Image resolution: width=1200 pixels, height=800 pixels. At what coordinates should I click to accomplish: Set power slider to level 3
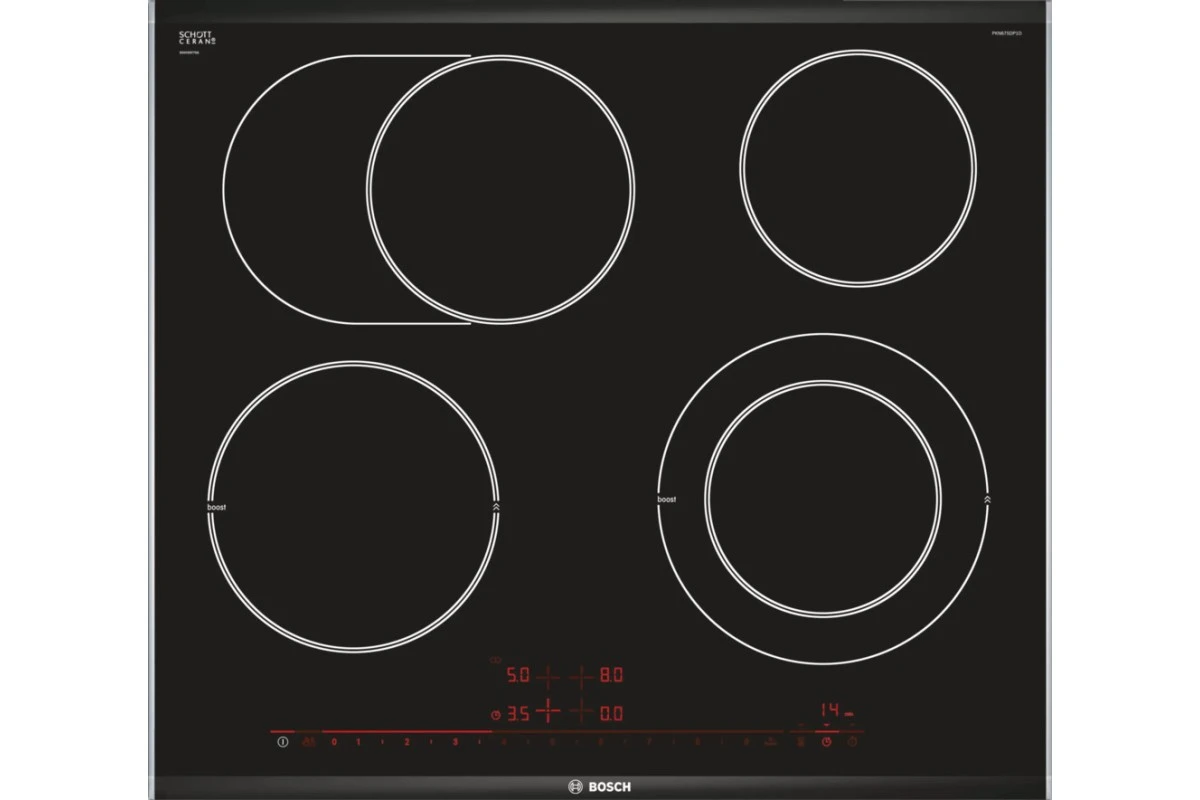point(455,742)
